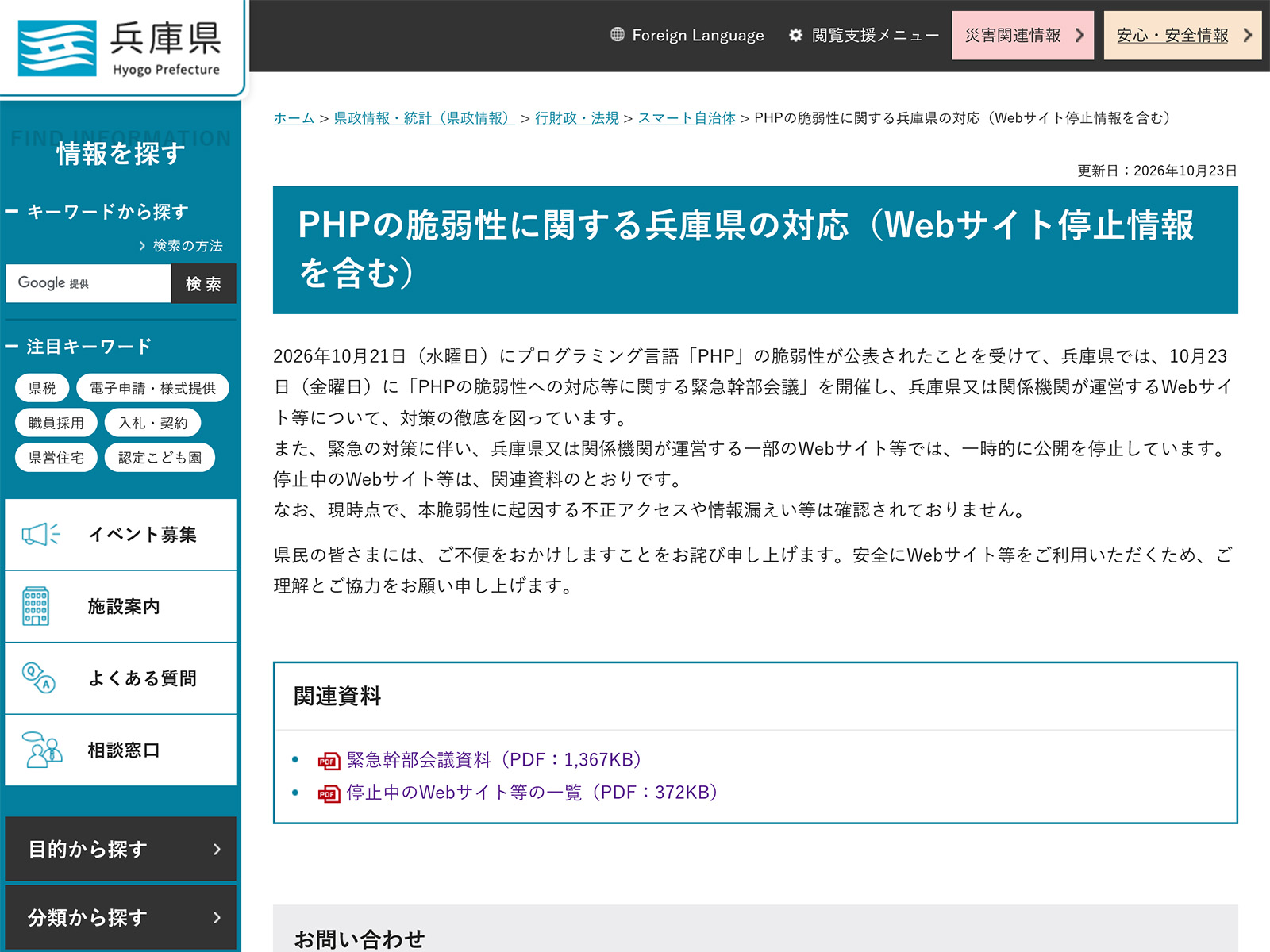Click PDF icon beside 停止中のWebサイト等の一覧

click(x=329, y=793)
